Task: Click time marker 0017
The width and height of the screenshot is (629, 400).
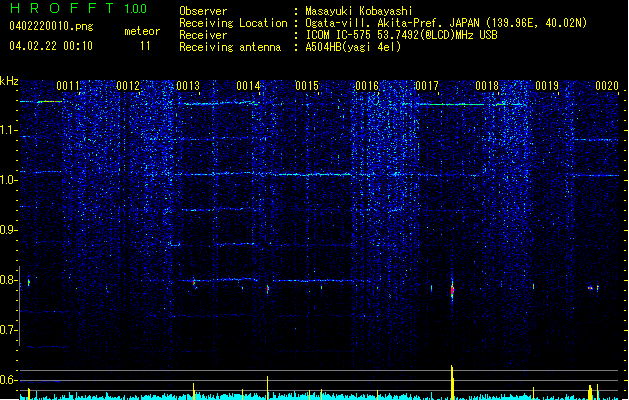Action: click(x=427, y=86)
